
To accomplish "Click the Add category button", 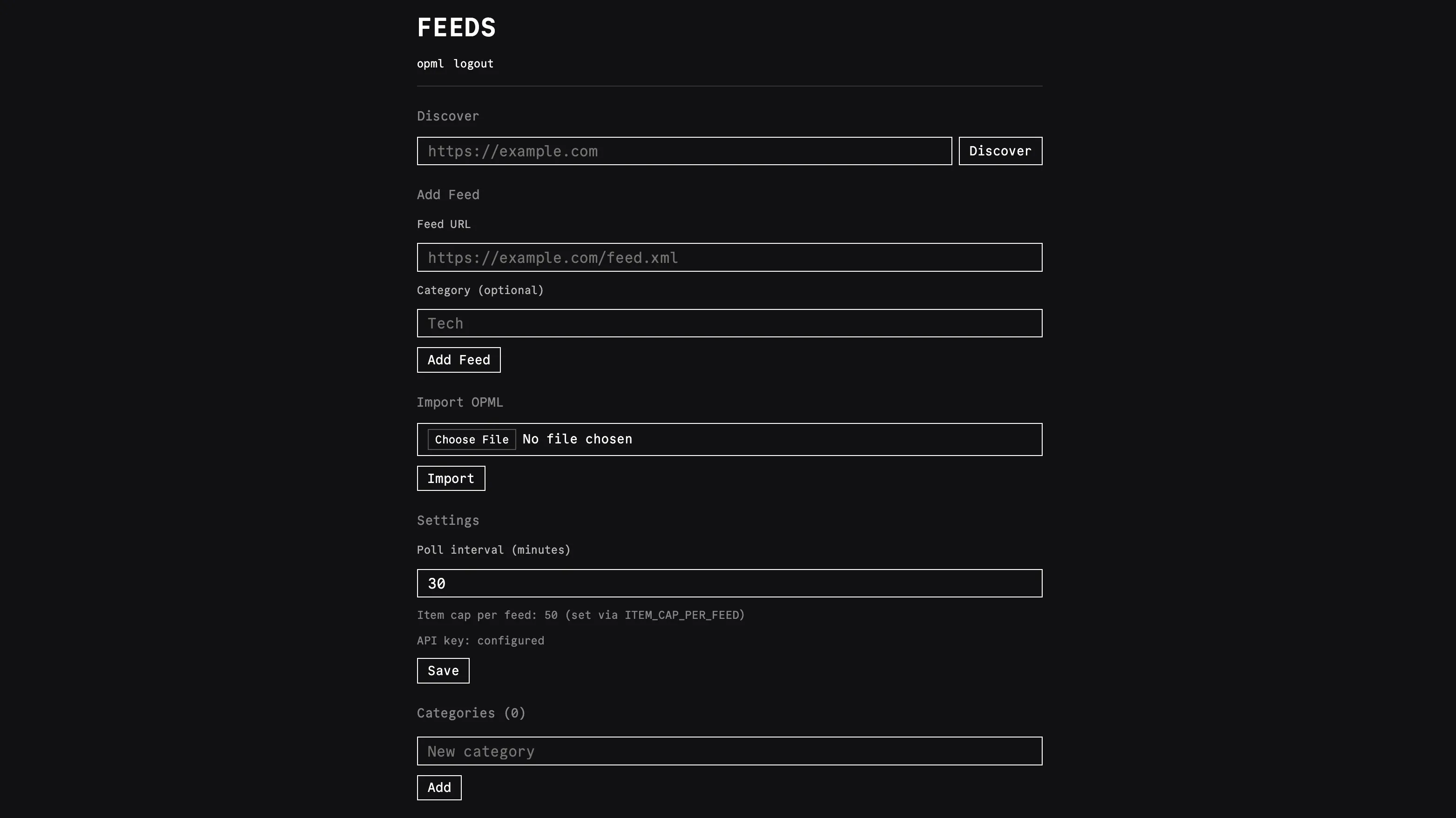I will click(439, 787).
